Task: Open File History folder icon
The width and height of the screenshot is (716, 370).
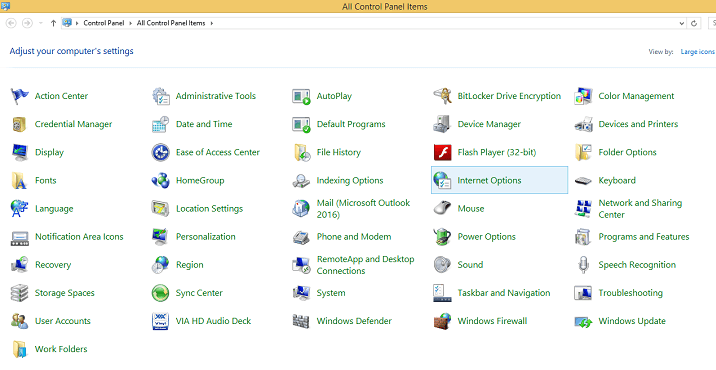Action: pyautogui.click(x=301, y=153)
